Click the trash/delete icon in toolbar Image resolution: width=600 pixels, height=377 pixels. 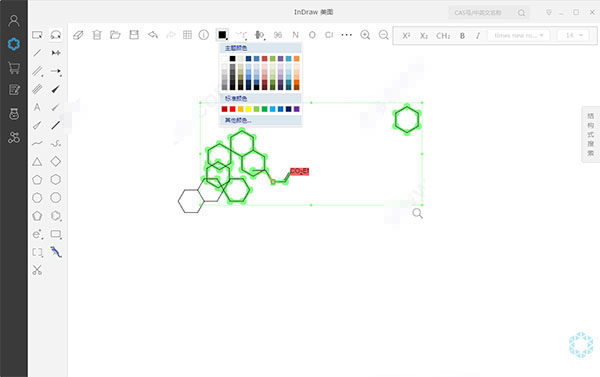click(x=97, y=35)
